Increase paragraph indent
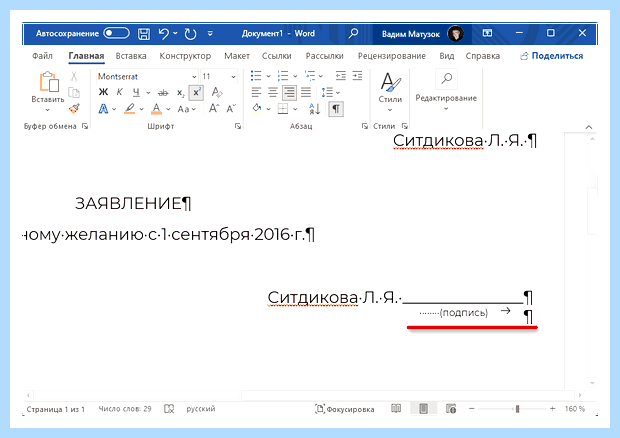This screenshot has width=620, height=438. pos(357,76)
